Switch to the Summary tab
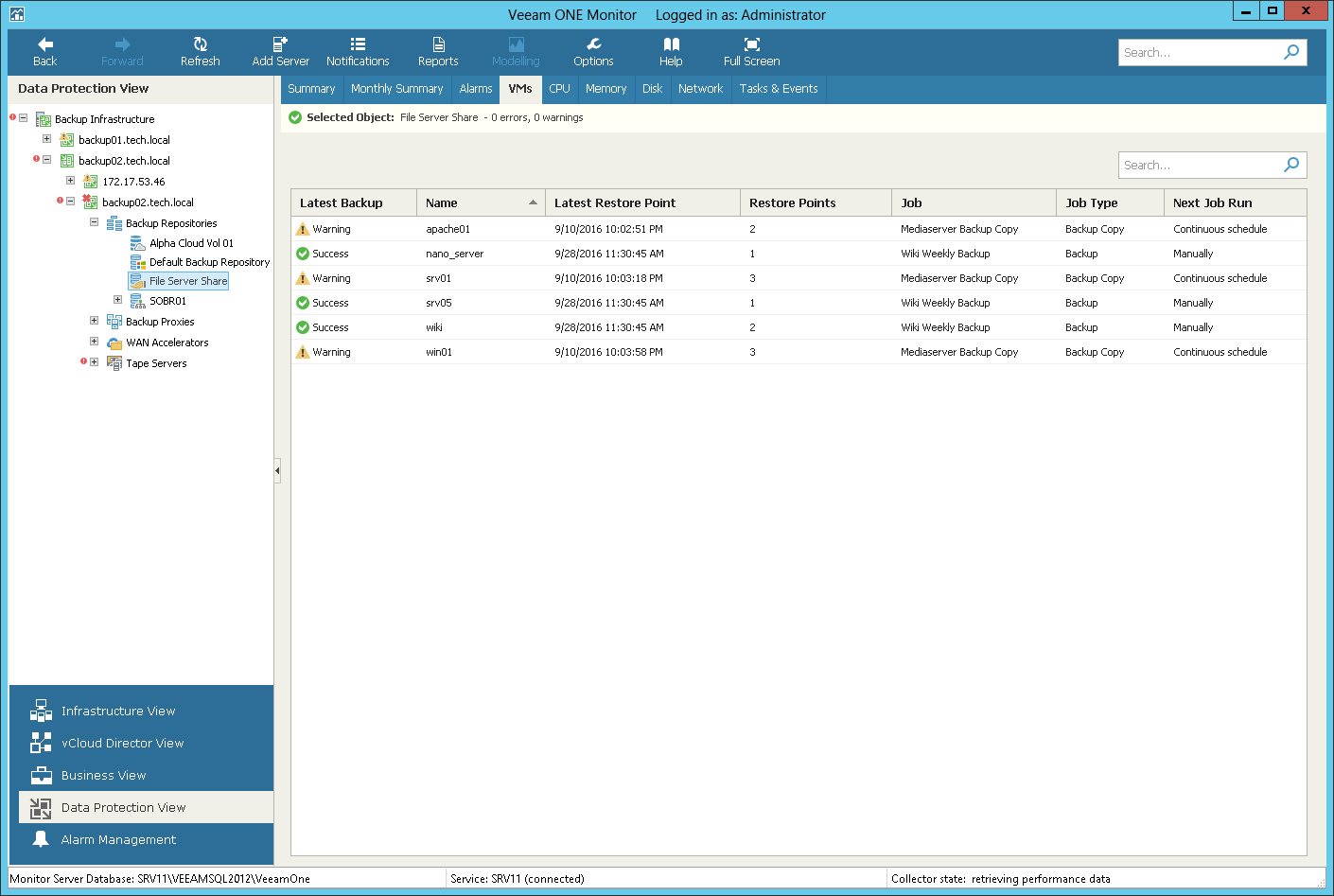Image resolution: width=1334 pixels, height=896 pixels. (x=311, y=89)
